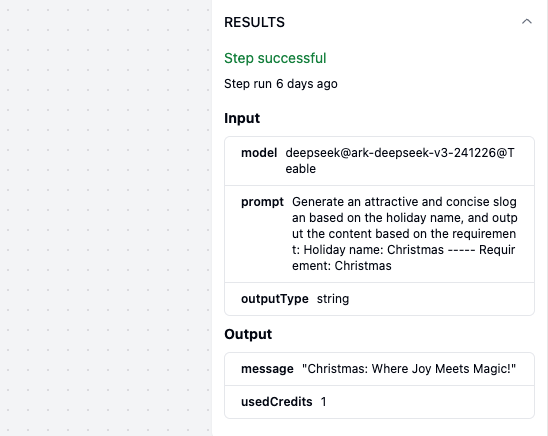Select the Step successful status text

[x=275, y=58]
